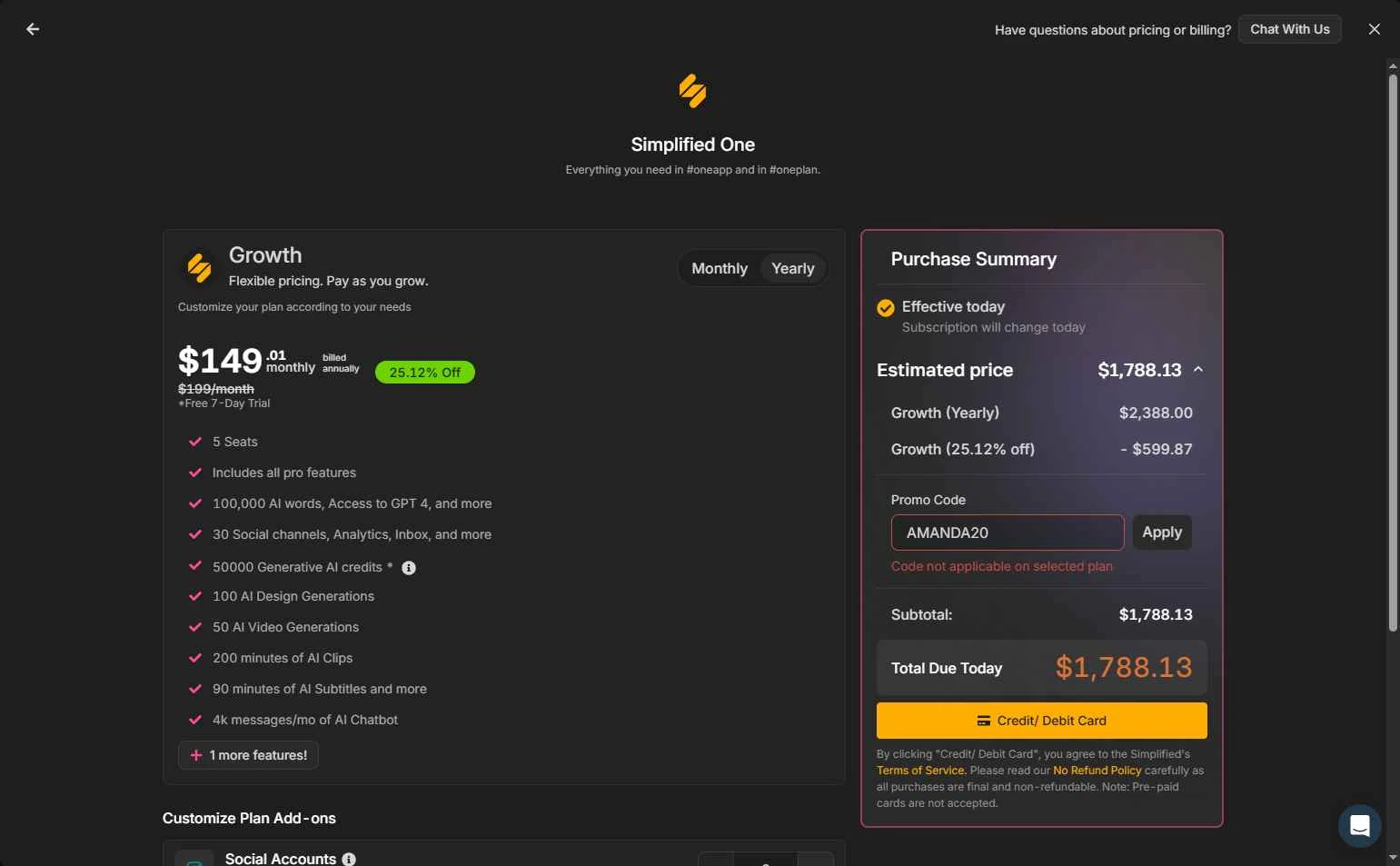Click the 'Simplified One' title
The image size is (1400, 866).
click(x=692, y=144)
